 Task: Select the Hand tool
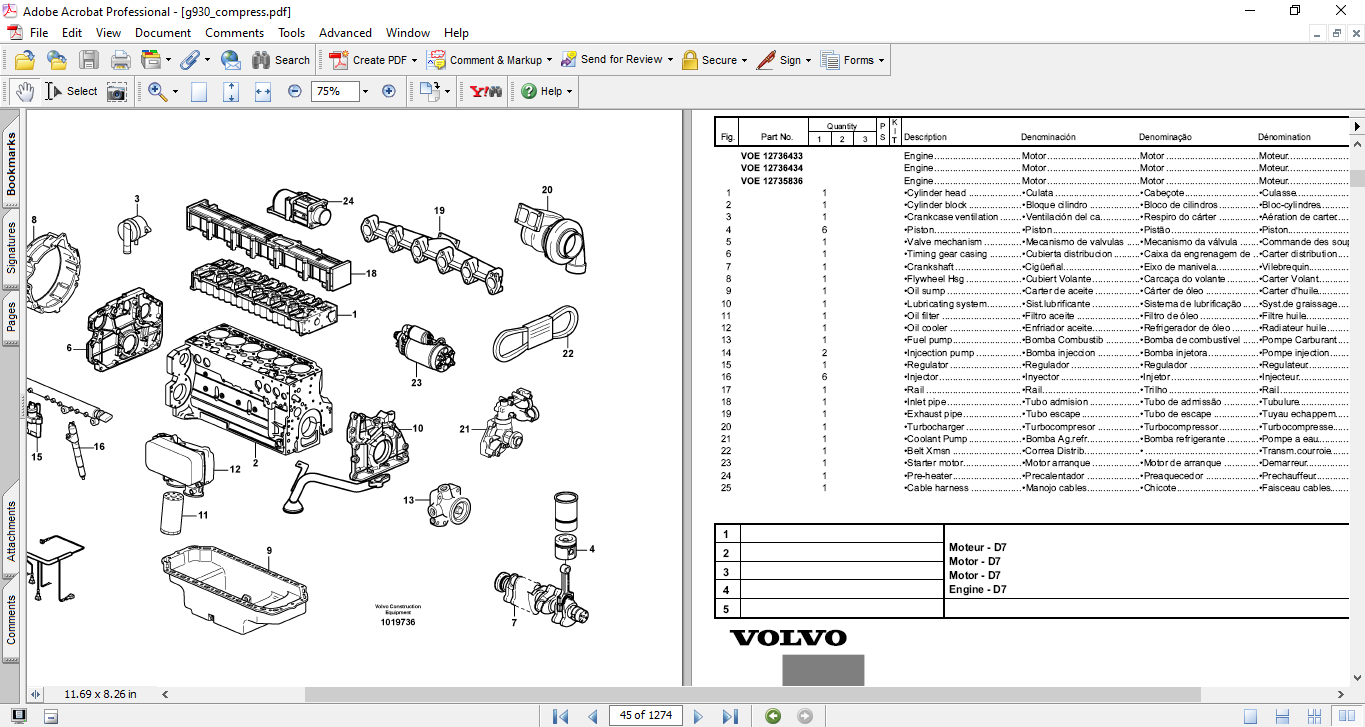point(24,91)
